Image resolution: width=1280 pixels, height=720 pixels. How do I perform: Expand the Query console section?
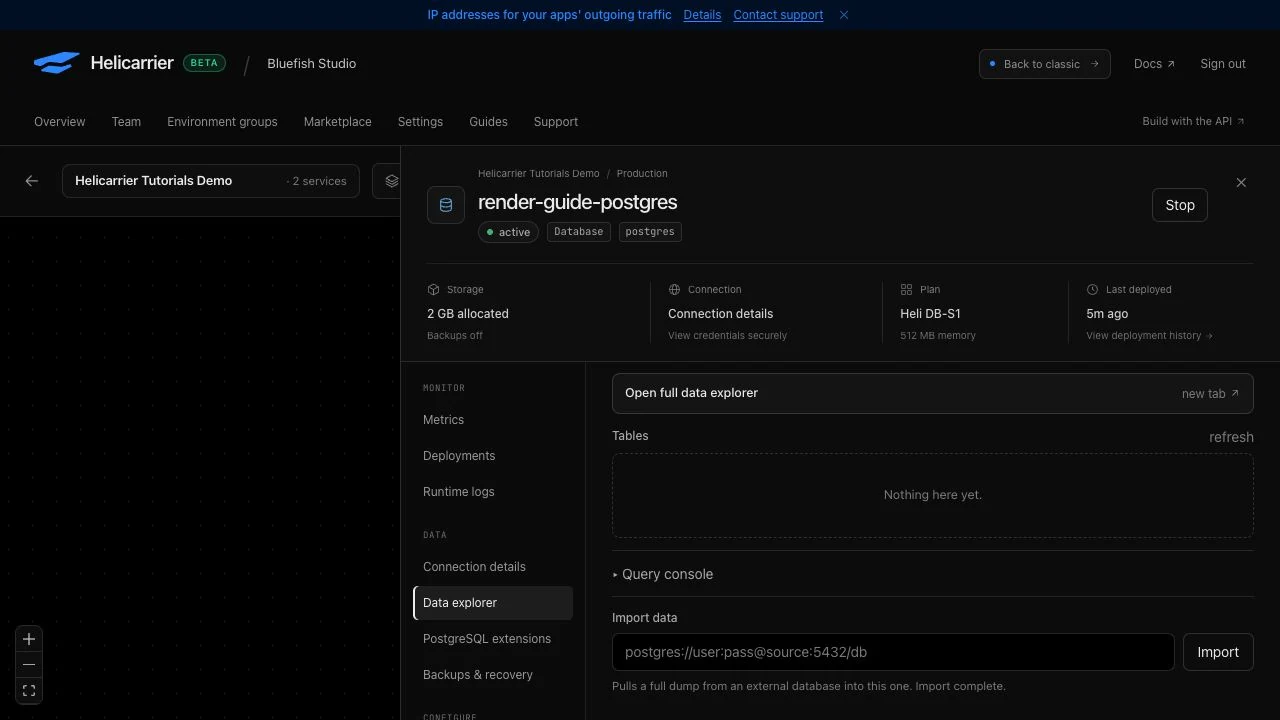click(663, 575)
